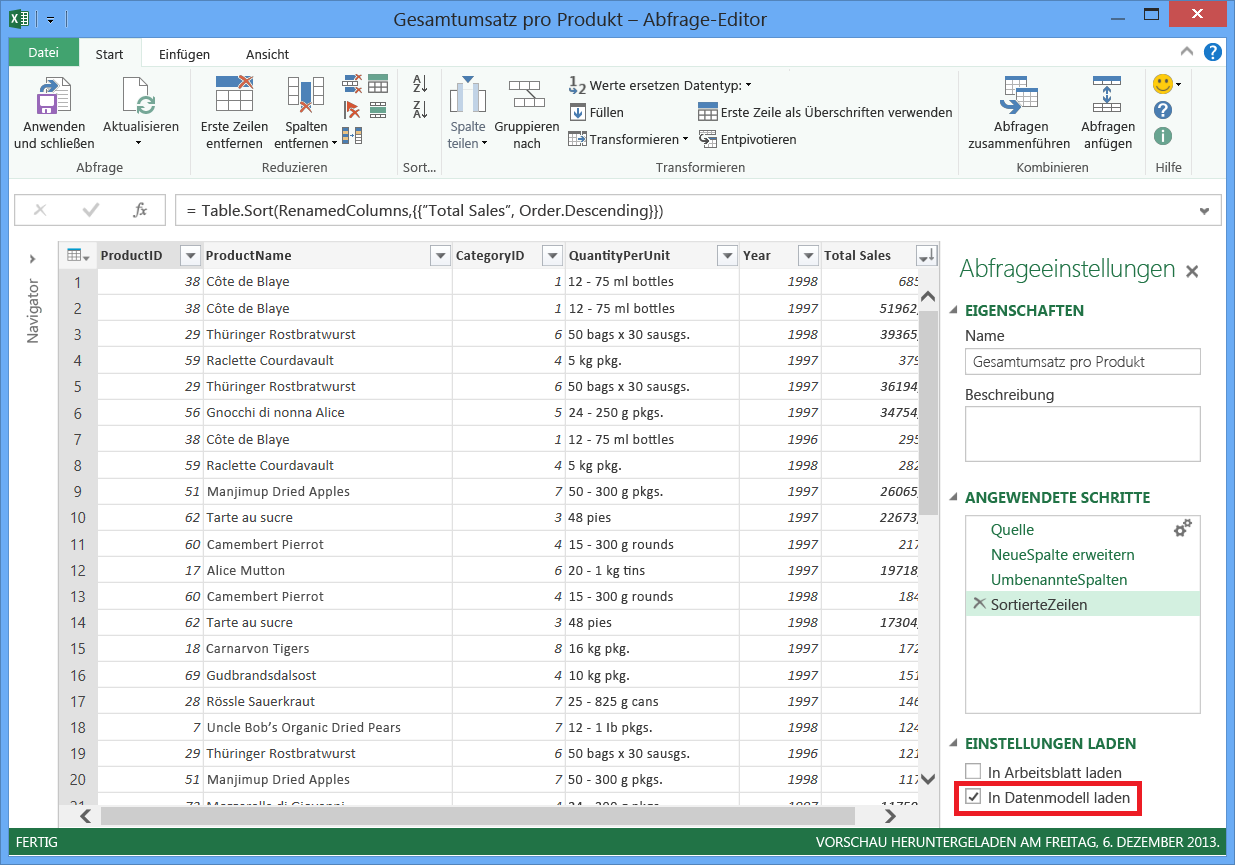Viewport: 1235px width, 865px height.
Task: Click yellow-blue column range icon in Reduzieren
Action: pos(352,135)
